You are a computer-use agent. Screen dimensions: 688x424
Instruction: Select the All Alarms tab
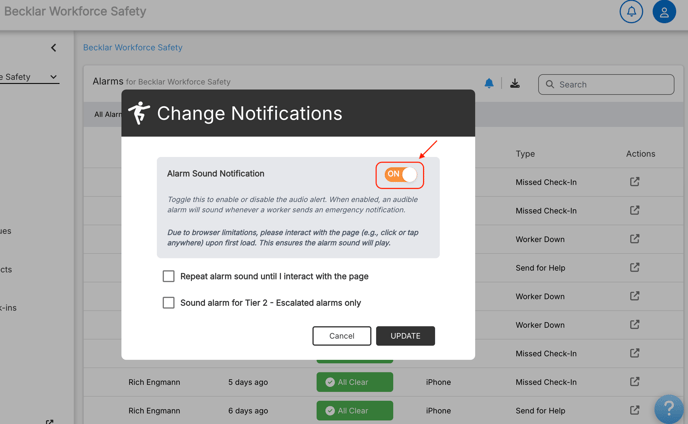point(108,115)
